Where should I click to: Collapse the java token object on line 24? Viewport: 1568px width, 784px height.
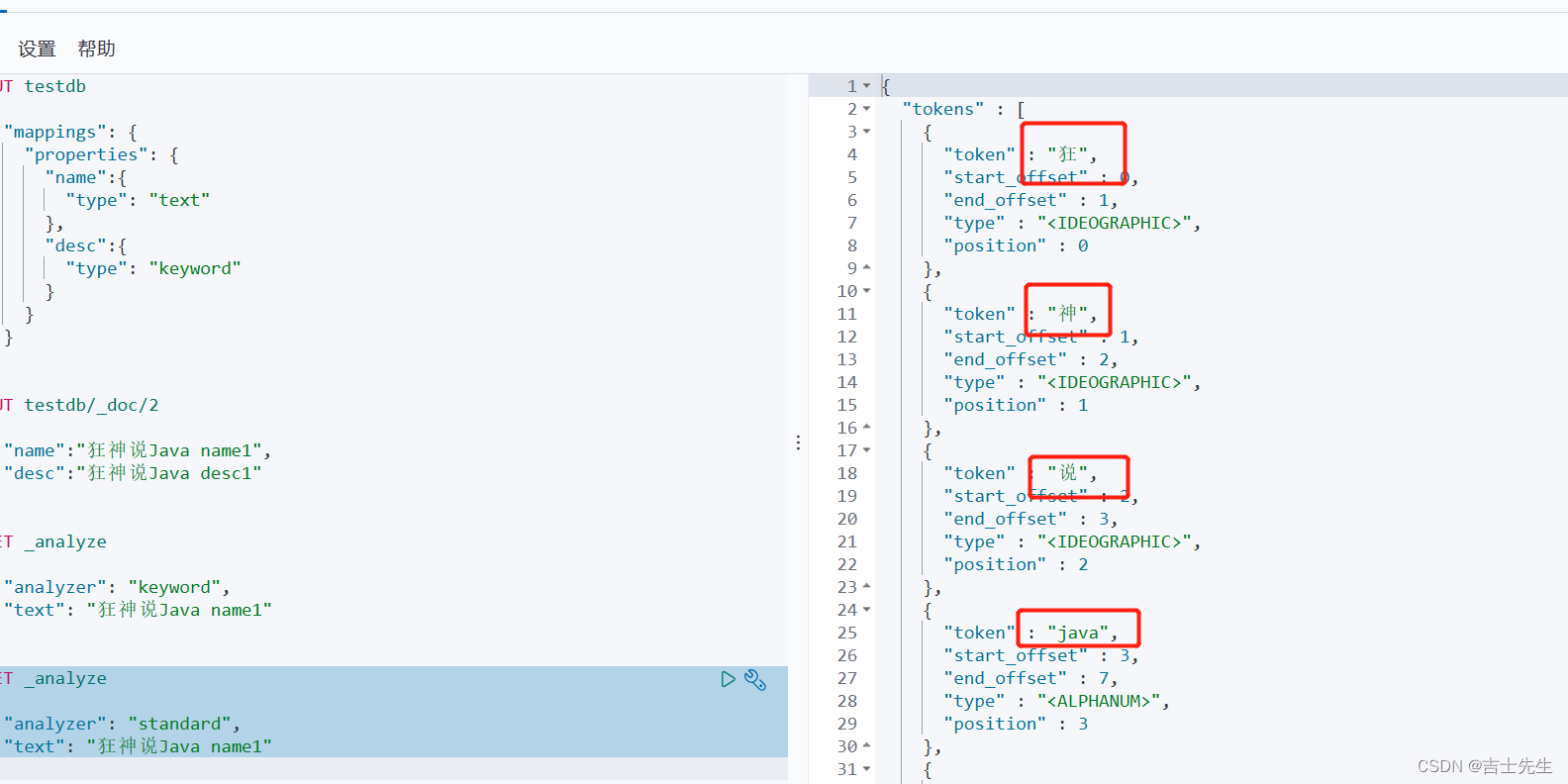[x=867, y=610]
